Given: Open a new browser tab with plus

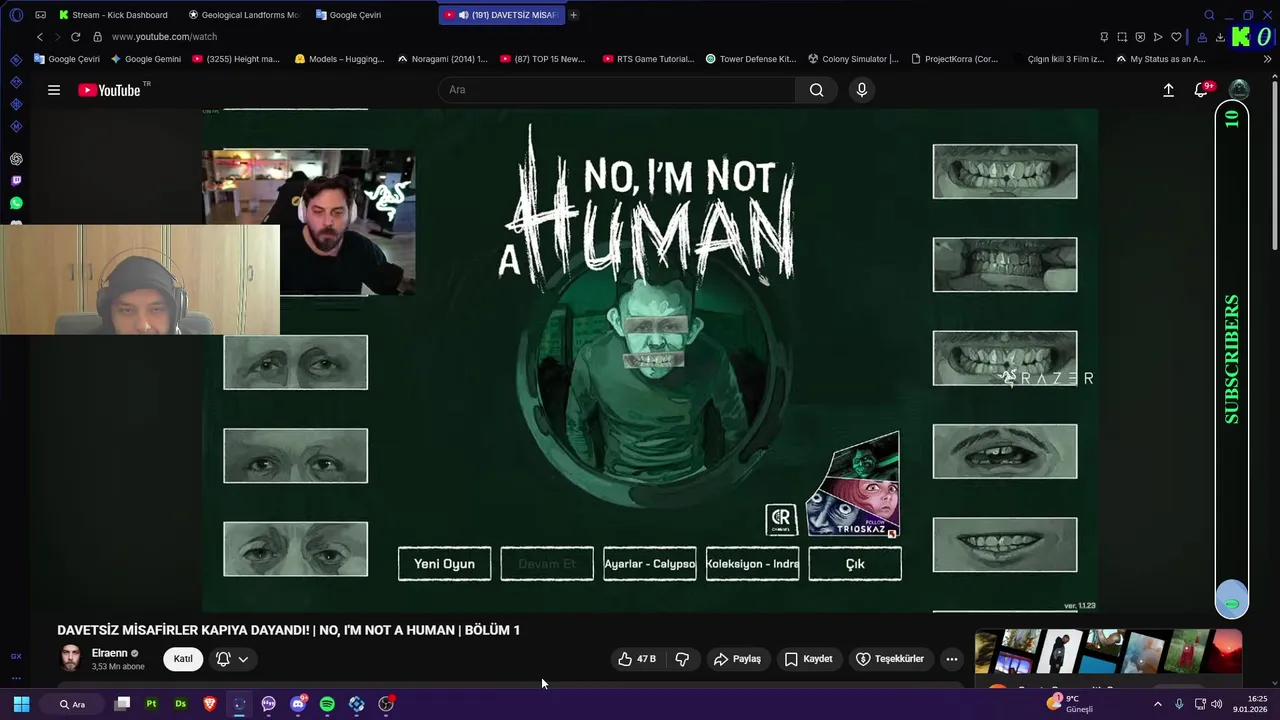Looking at the screenshot, I should (573, 15).
